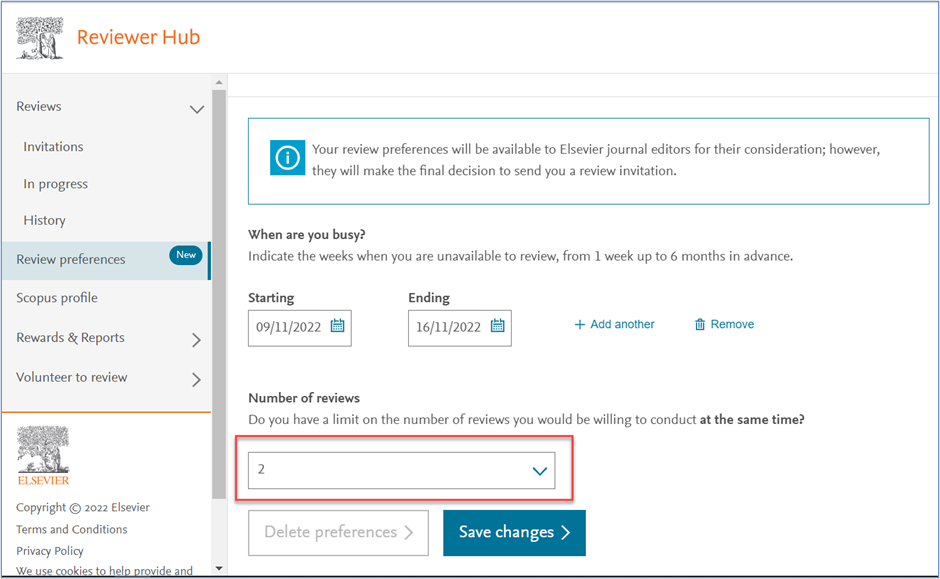Select Scopus profile menu item
Image resolution: width=940 pixels, height=579 pixels.
57,298
